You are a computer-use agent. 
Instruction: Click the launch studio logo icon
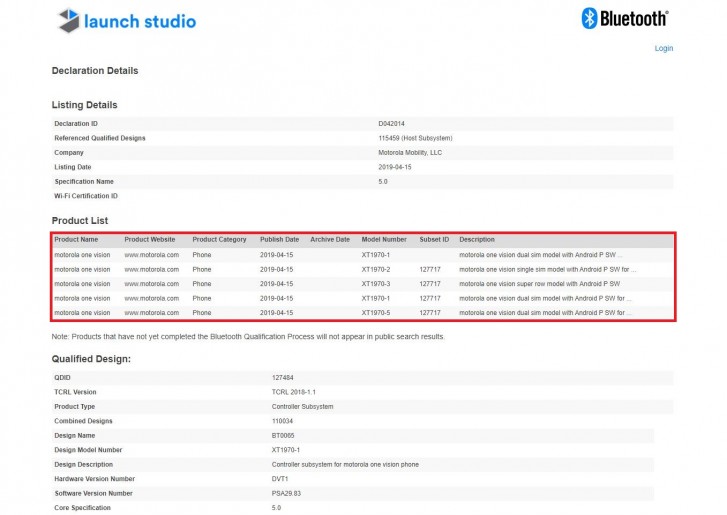click(68, 20)
